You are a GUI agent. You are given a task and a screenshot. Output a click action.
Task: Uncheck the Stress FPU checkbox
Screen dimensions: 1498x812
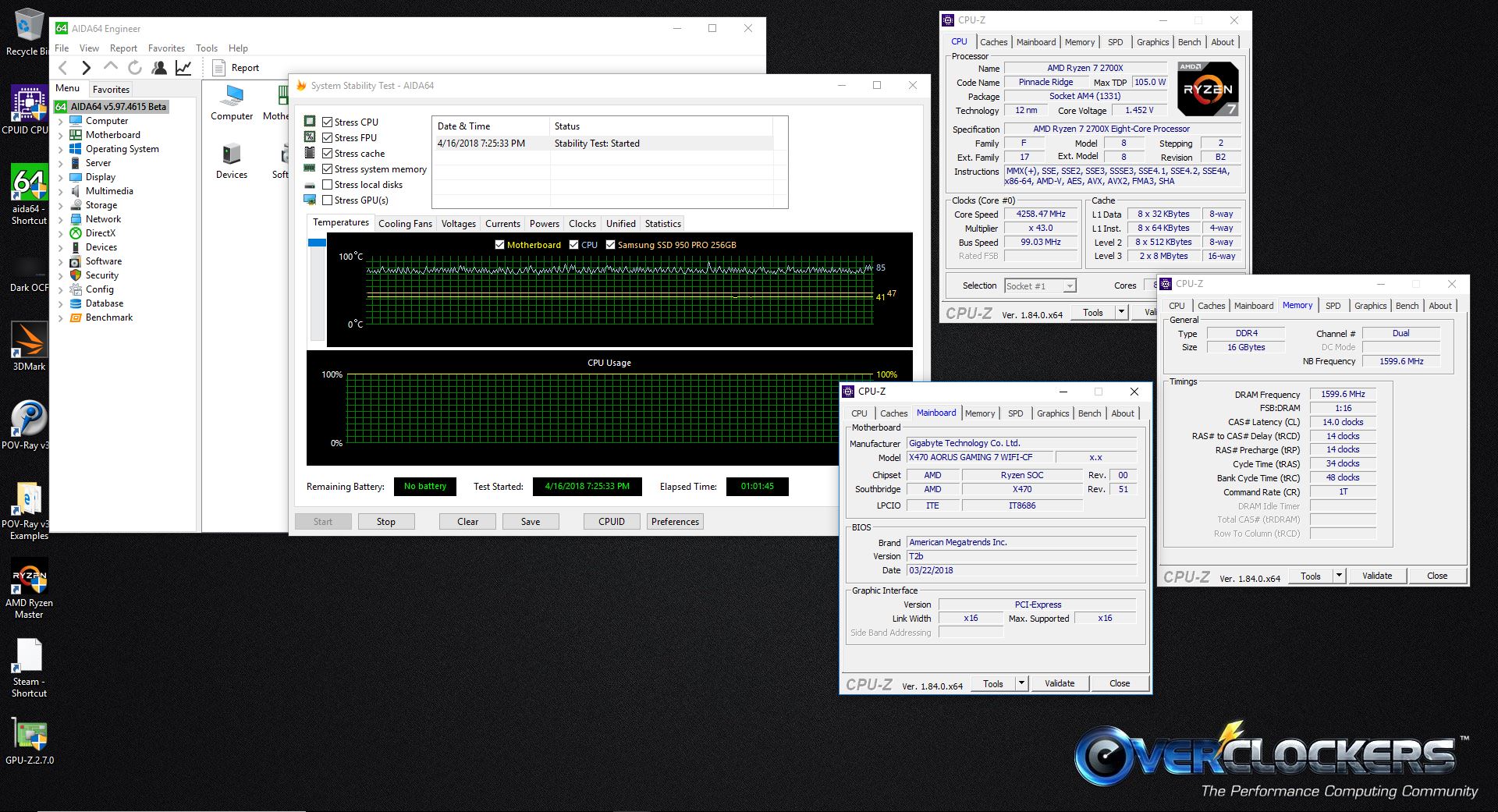328,137
